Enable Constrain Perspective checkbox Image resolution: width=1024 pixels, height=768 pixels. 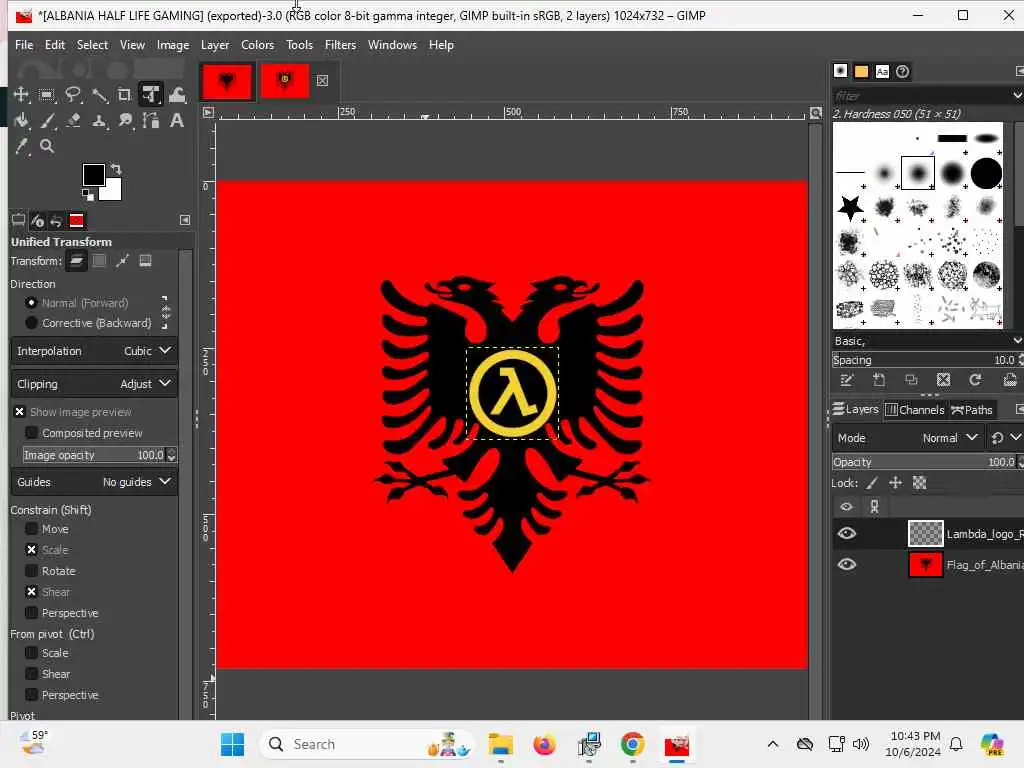click(x=31, y=613)
